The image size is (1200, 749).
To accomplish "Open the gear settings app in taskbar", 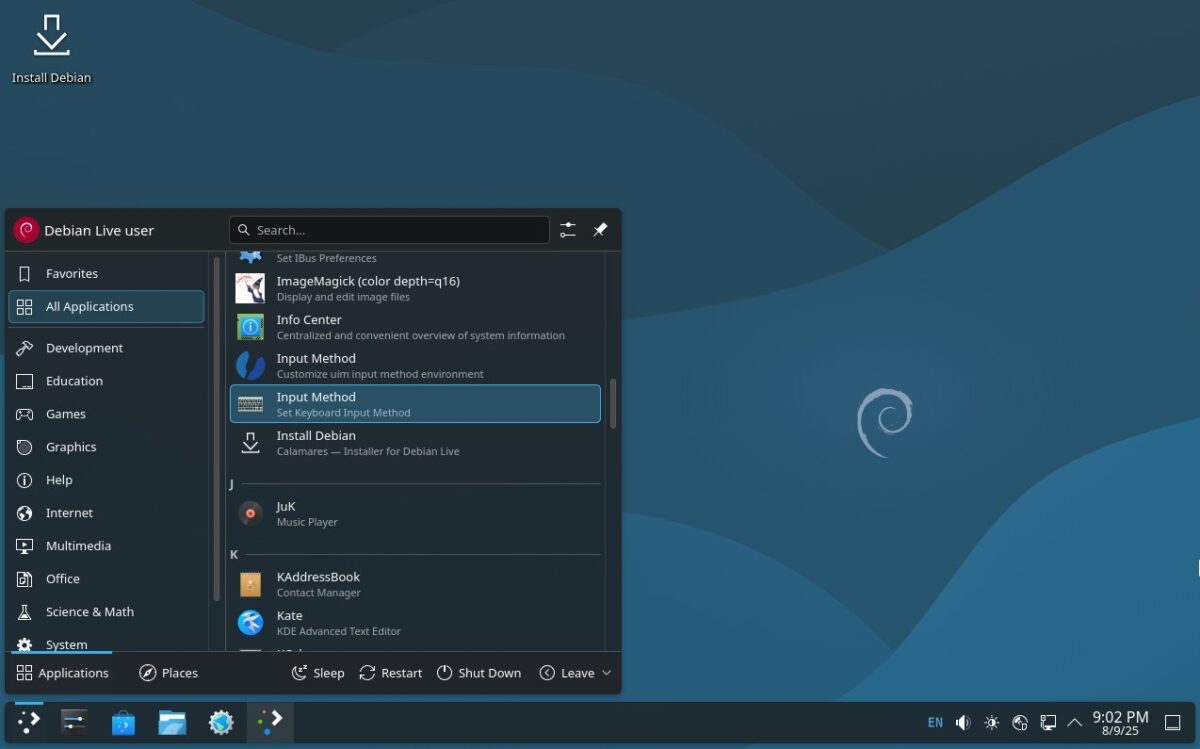I will 221,722.
